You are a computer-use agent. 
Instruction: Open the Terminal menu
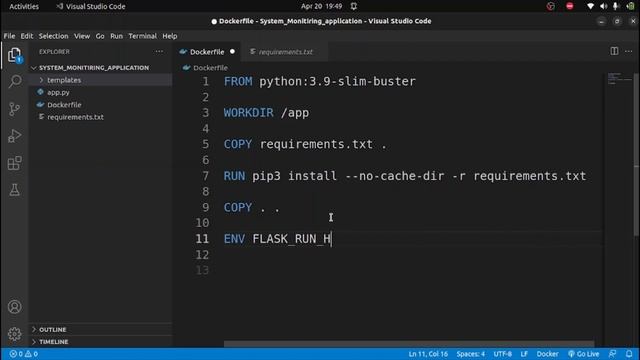click(142, 36)
